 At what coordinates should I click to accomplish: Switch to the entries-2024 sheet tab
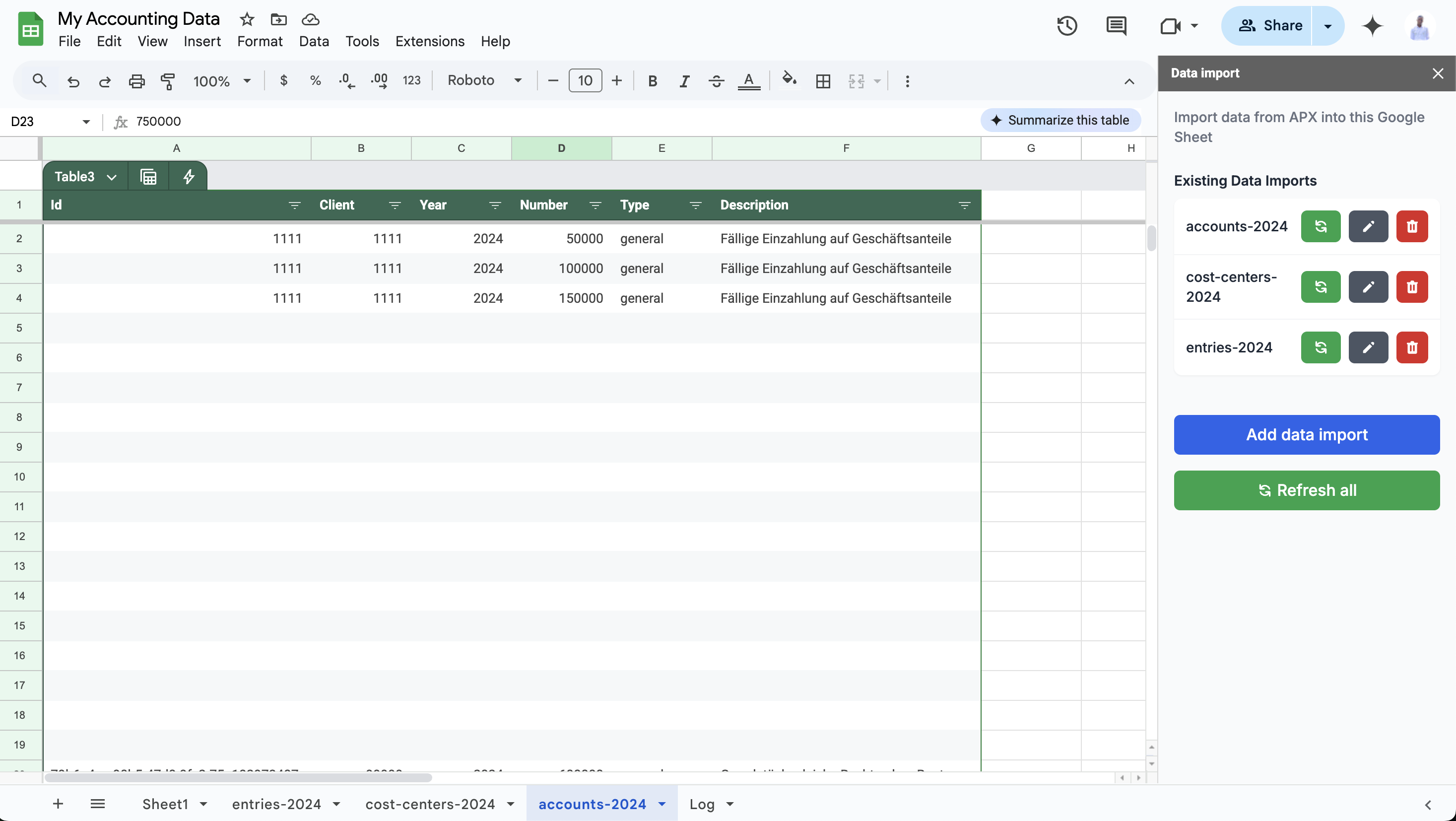277,804
